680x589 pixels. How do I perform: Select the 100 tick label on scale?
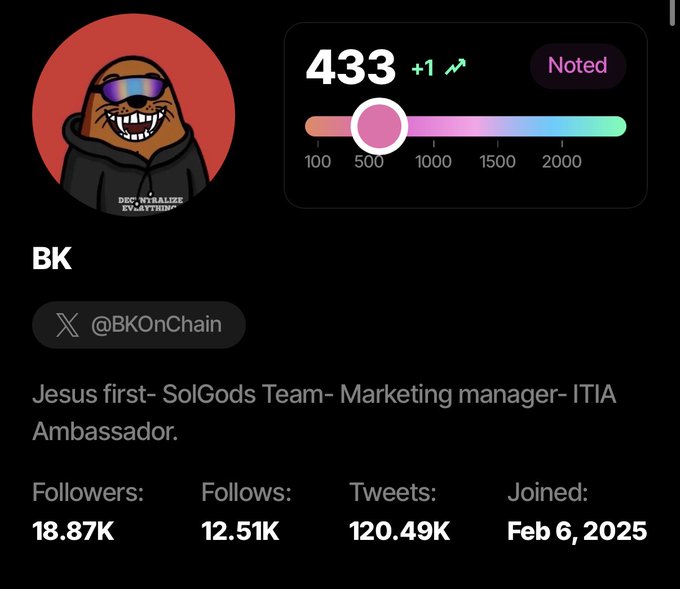click(317, 162)
